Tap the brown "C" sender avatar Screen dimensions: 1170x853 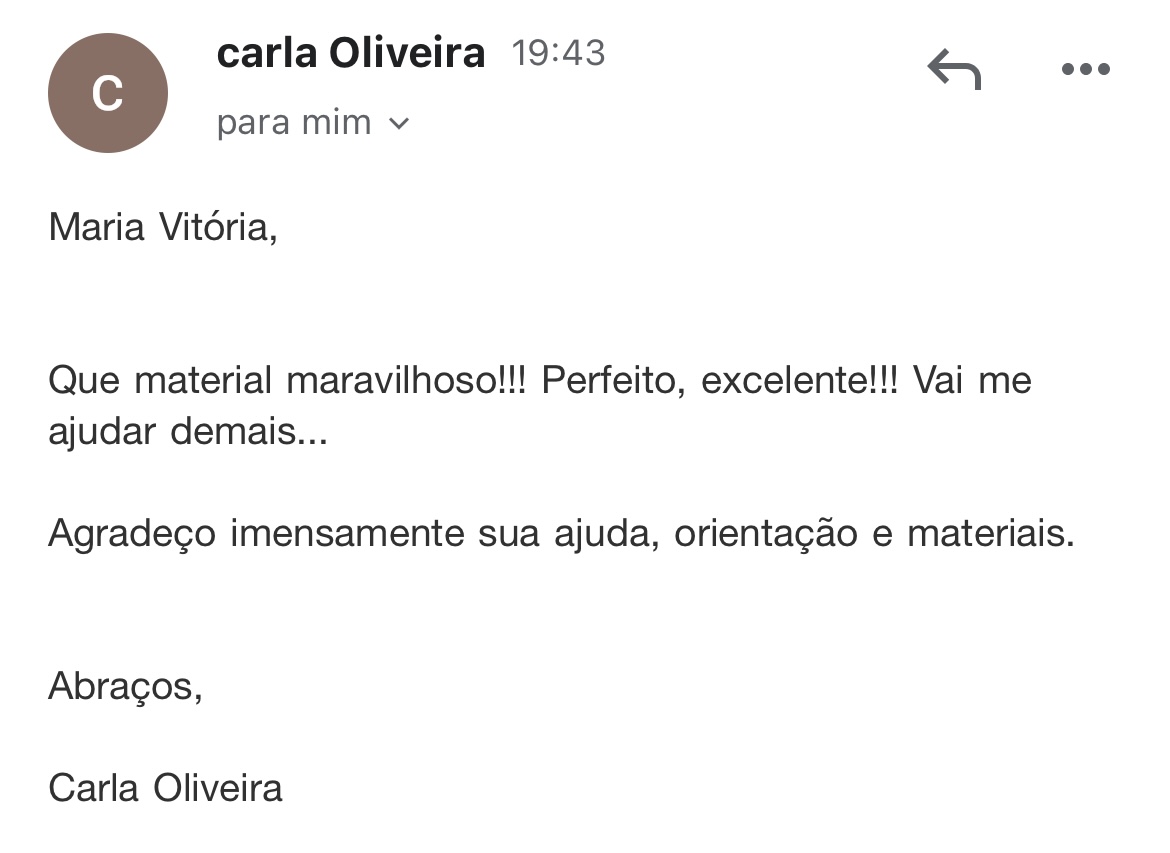[107, 93]
